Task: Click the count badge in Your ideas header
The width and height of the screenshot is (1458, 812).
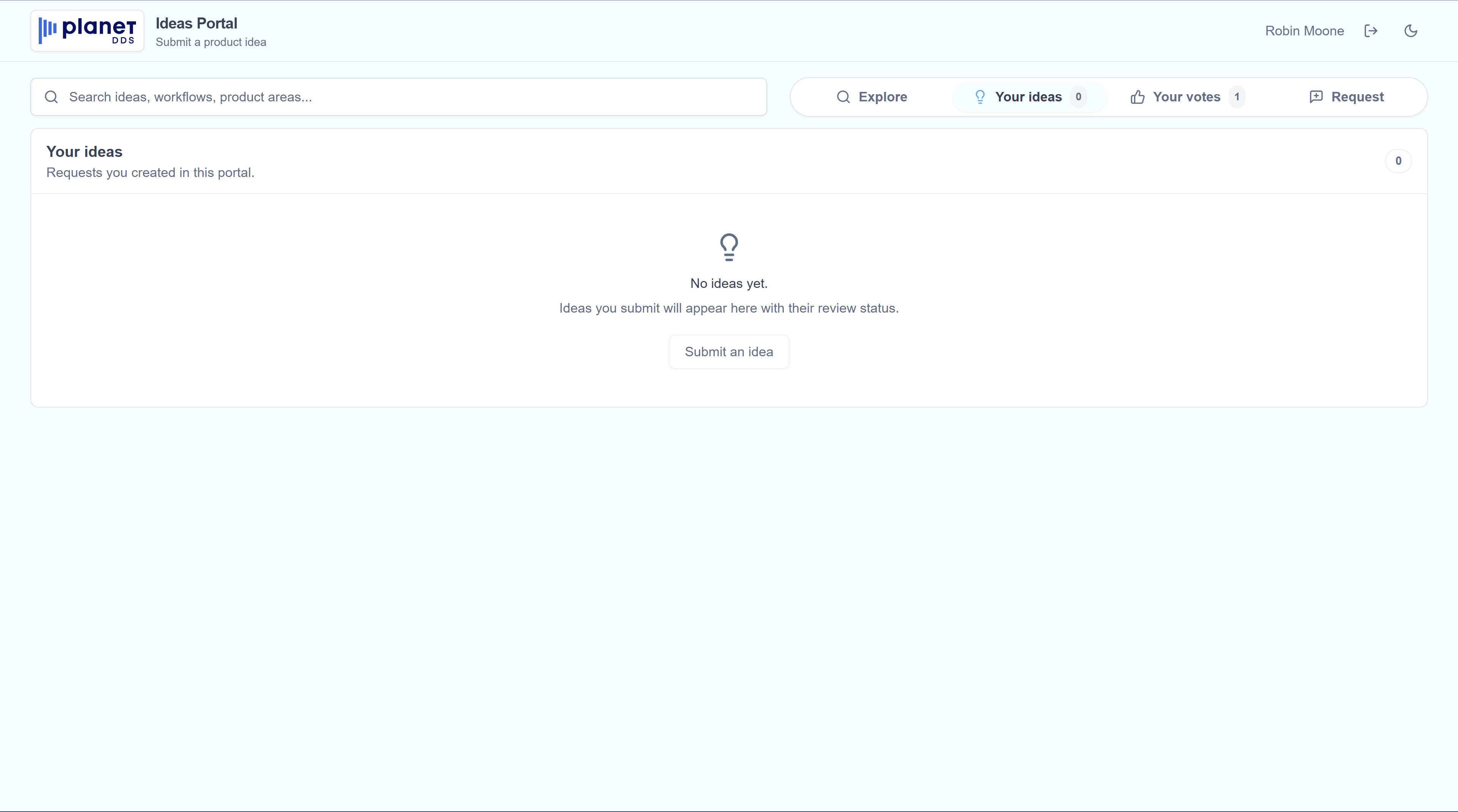Action: point(1398,161)
